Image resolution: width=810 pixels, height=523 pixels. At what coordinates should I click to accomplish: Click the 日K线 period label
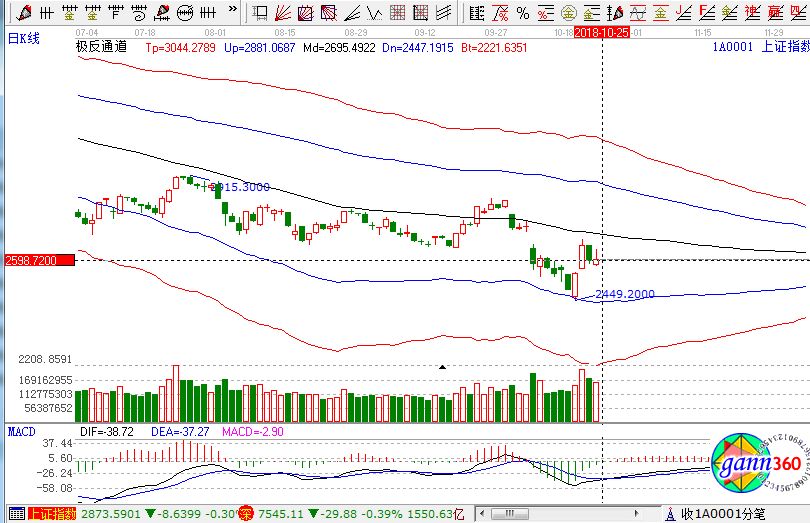tap(22, 37)
